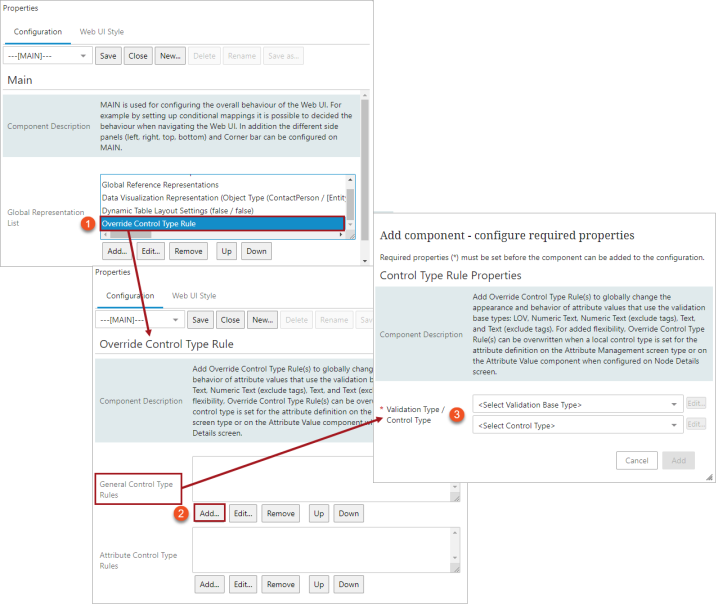Click Save in Override Control Type Rule panel

[200, 320]
